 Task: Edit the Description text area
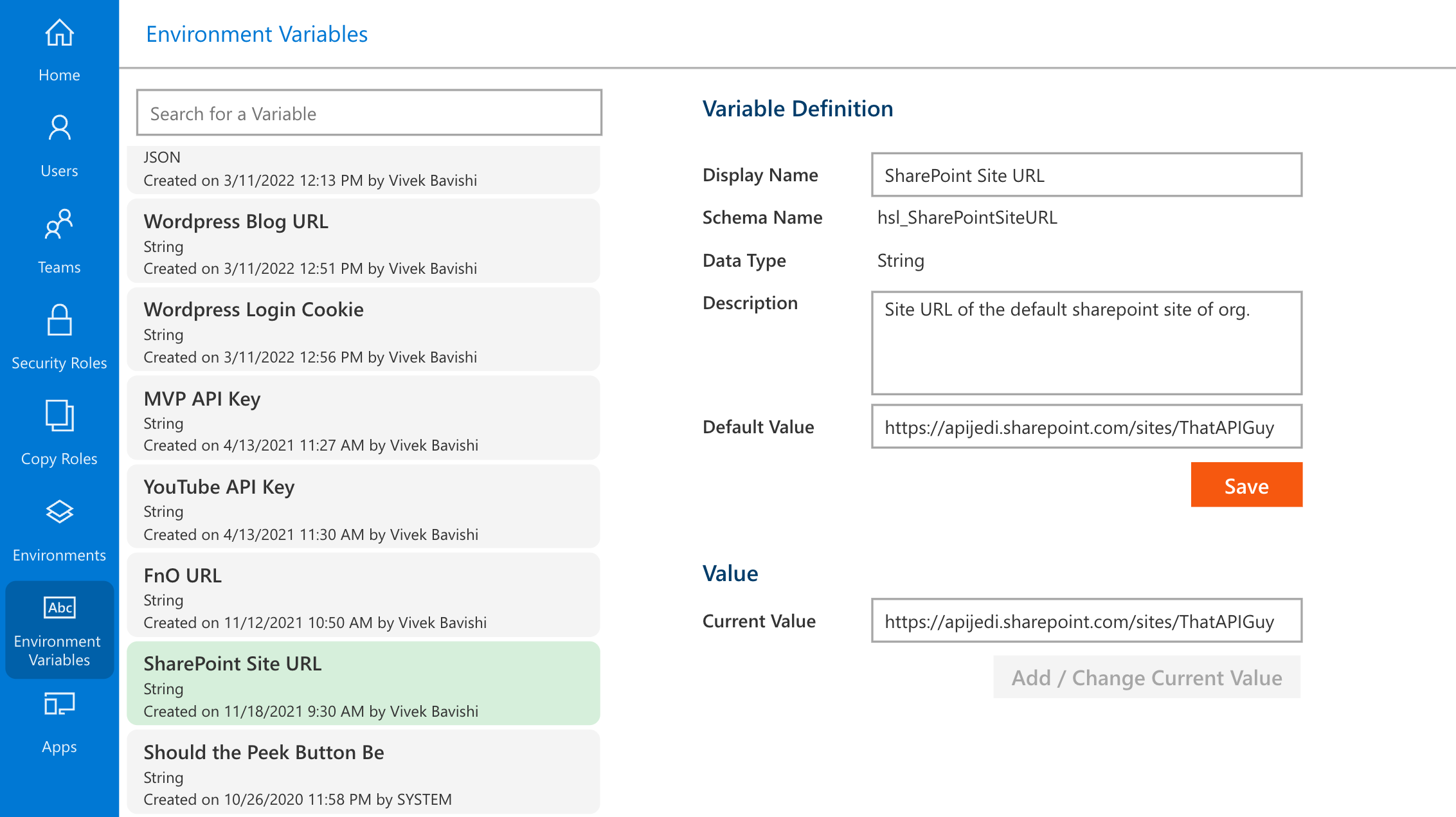tap(1086, 343)
